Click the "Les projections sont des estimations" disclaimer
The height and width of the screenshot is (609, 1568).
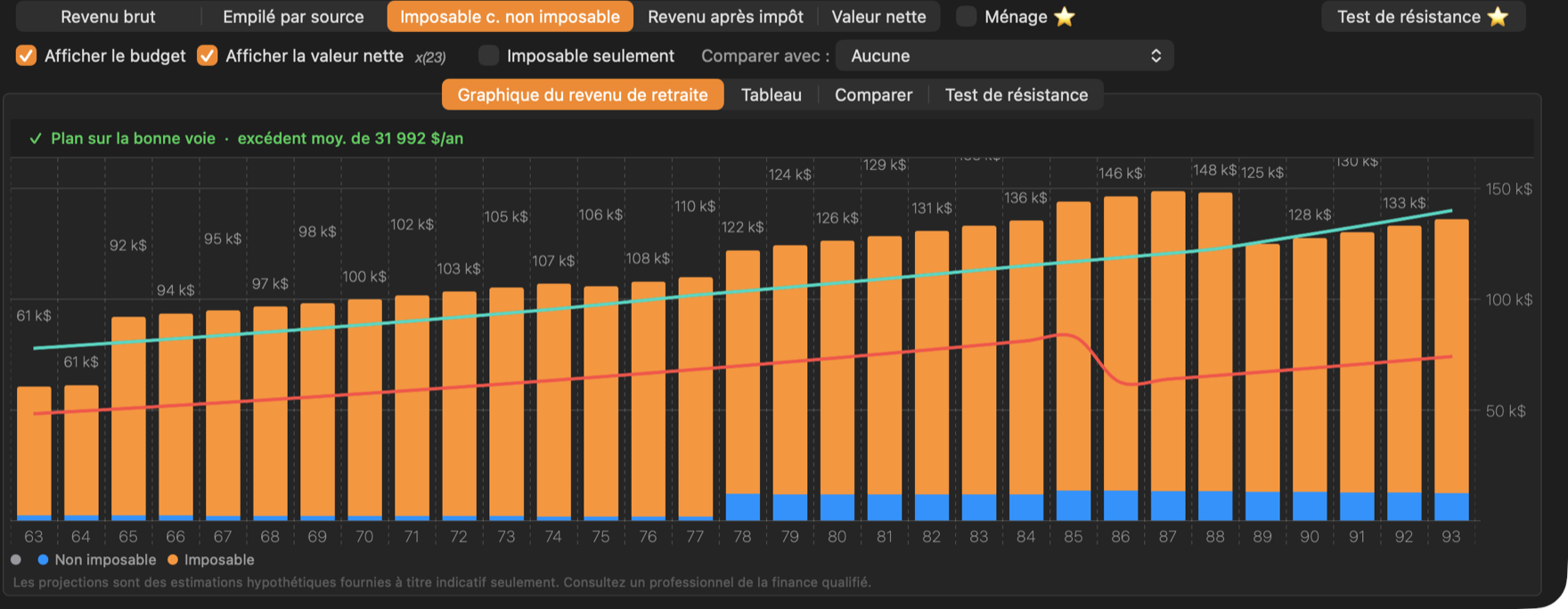tap(441, 582)
